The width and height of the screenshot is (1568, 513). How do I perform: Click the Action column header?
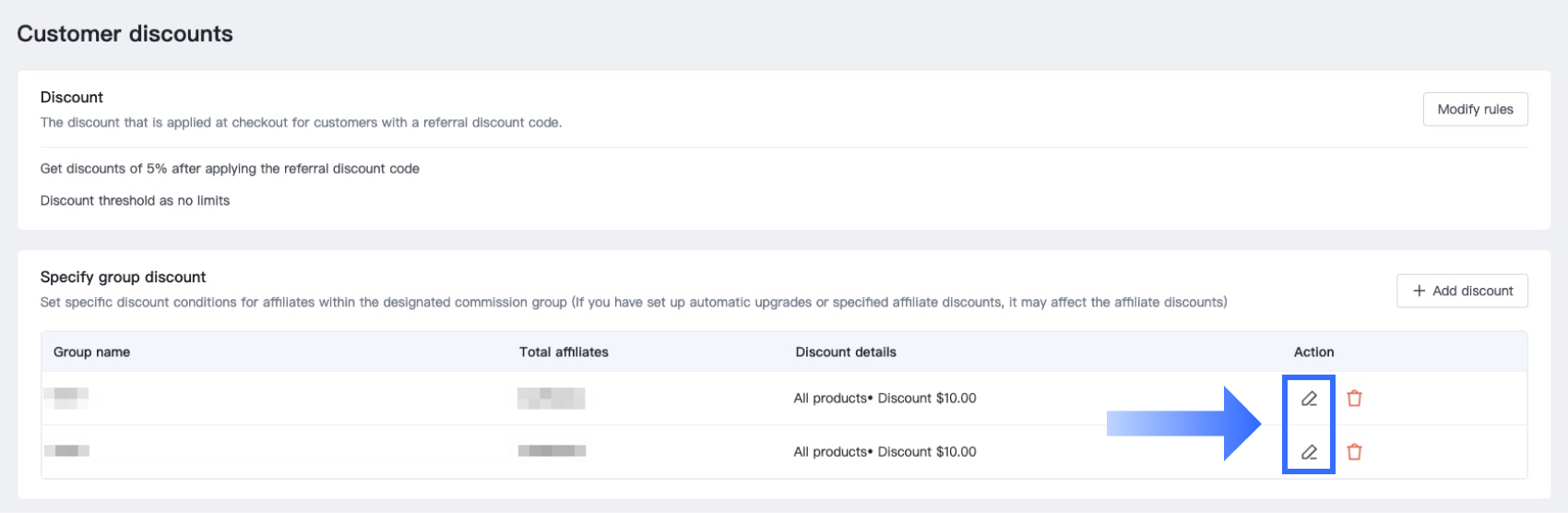point(1313,352)
